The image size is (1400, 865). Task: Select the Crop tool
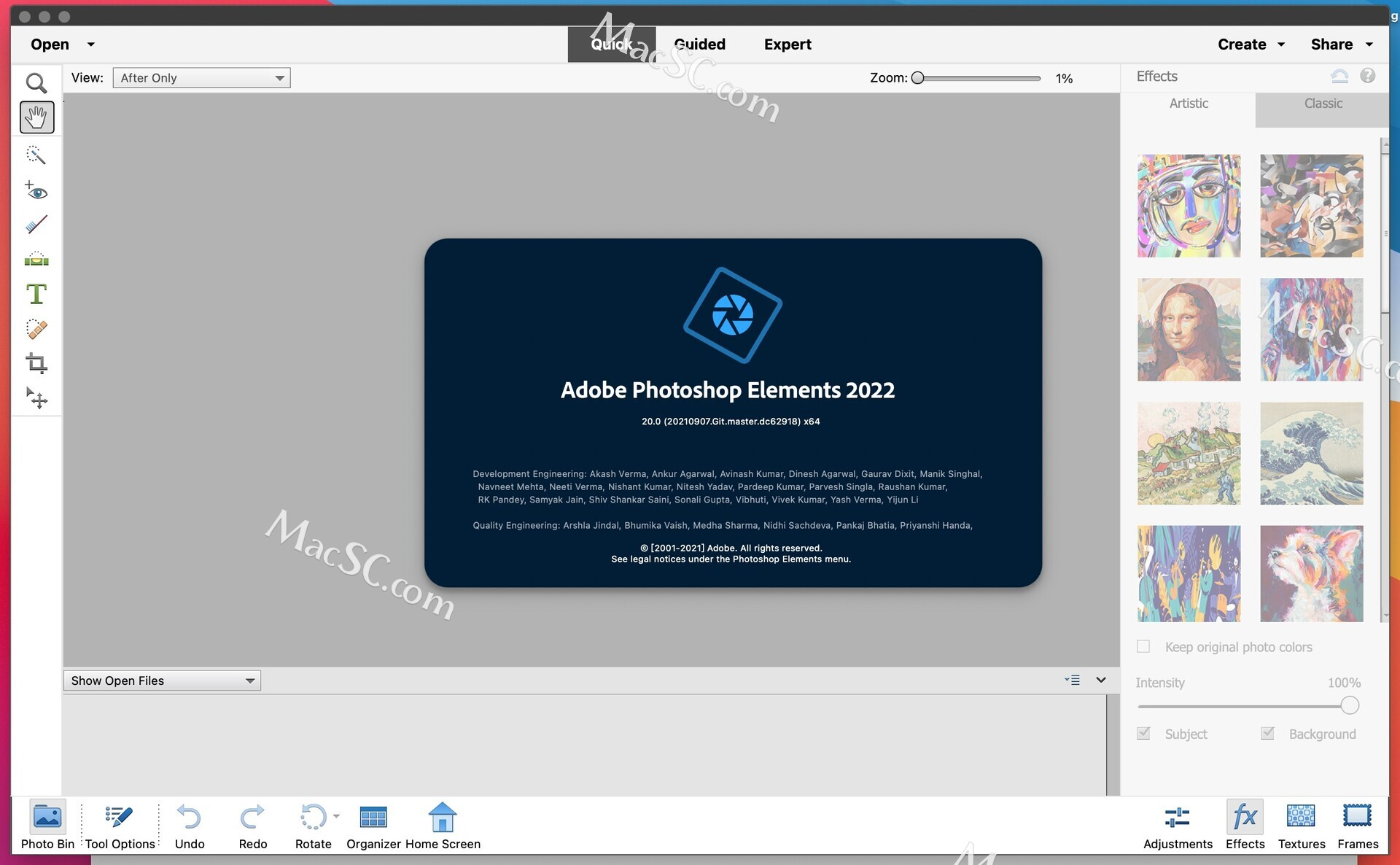pyautogui.click(x=36, y=363)
